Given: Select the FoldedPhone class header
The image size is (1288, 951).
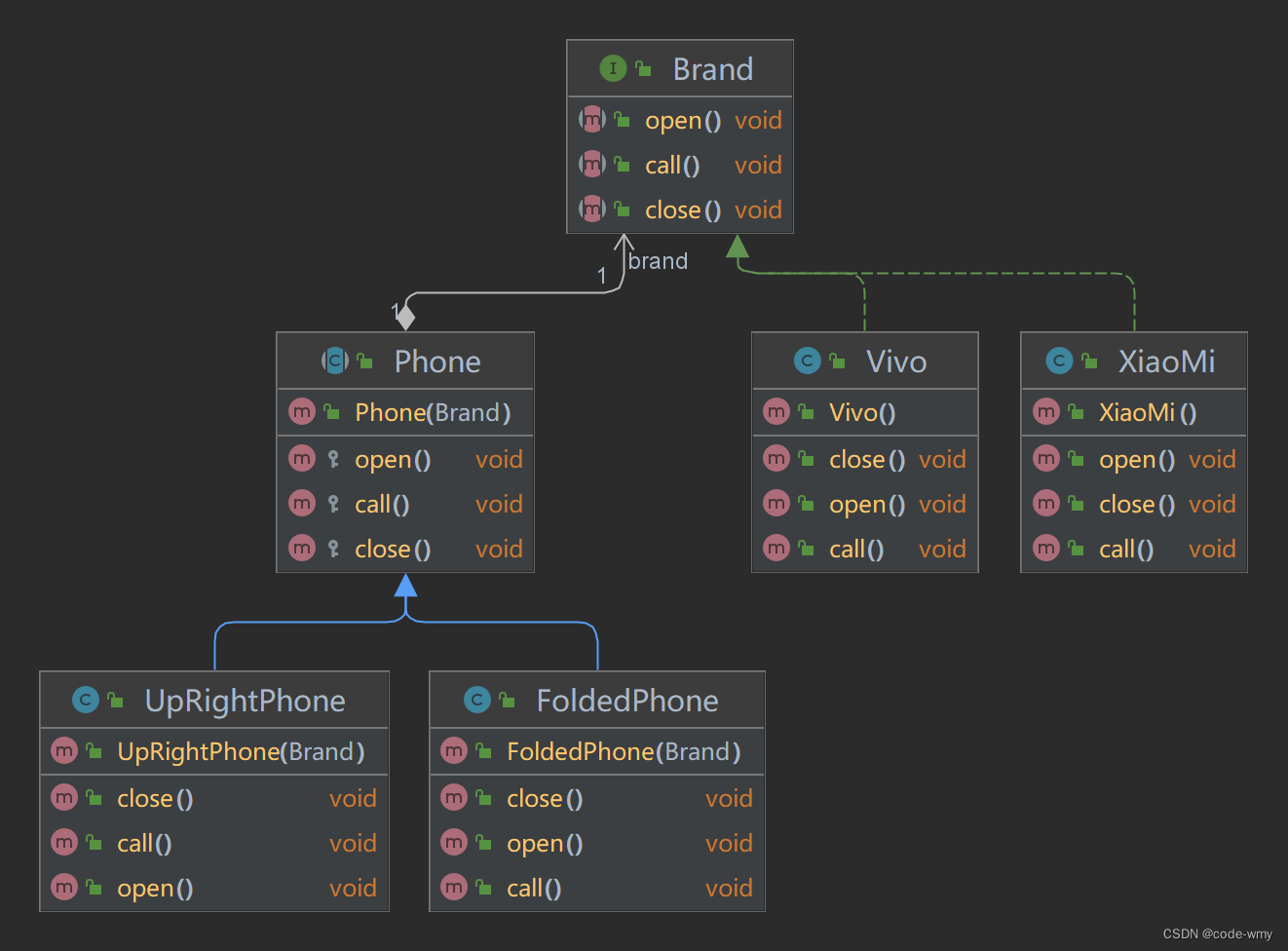Looking at the screenshot, I should pyautogui.click(x=597, y=700).
